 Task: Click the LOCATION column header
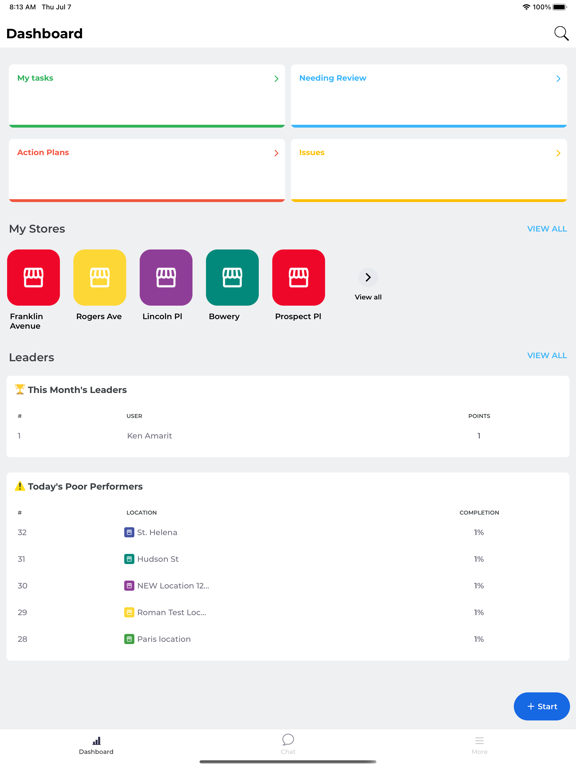coord(142,512)
